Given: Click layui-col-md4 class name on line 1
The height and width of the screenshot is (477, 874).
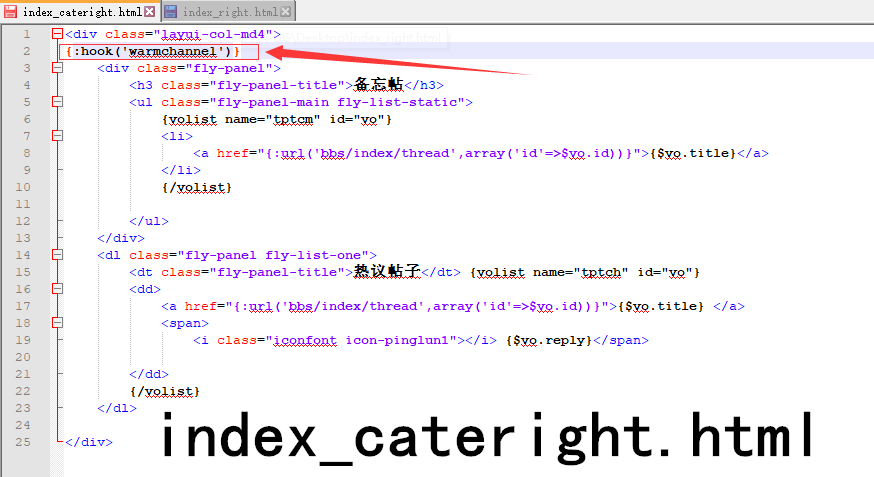Looking at the screenshot, I should [213, 35].
